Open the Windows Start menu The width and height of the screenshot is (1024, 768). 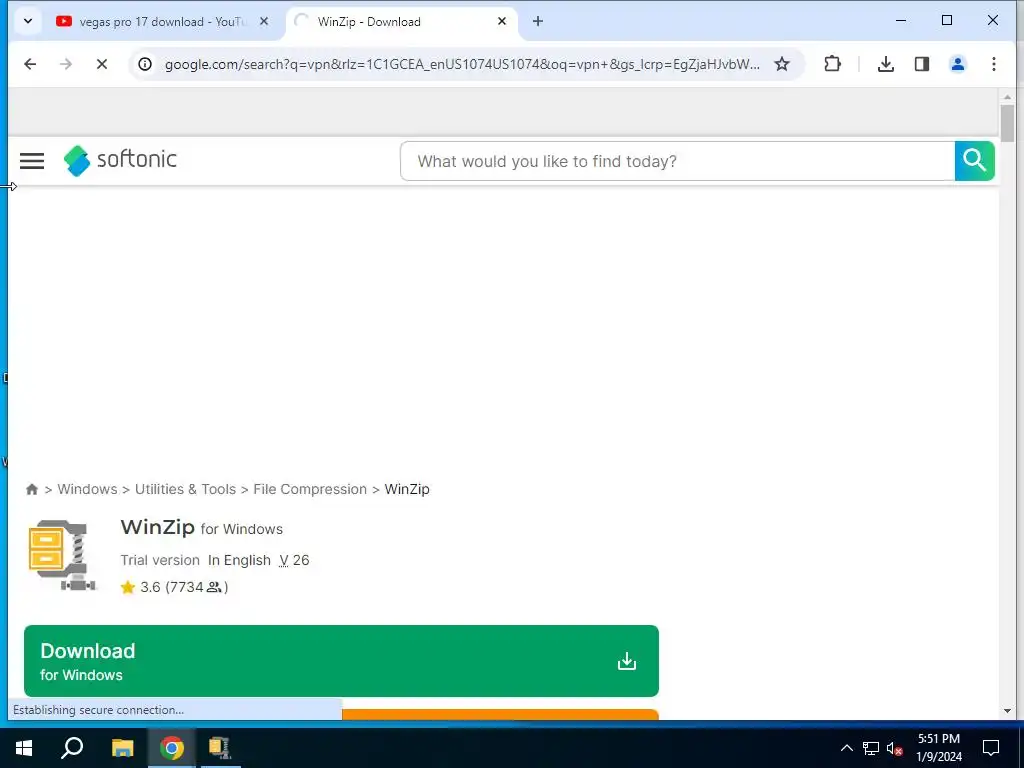[24, 748]
